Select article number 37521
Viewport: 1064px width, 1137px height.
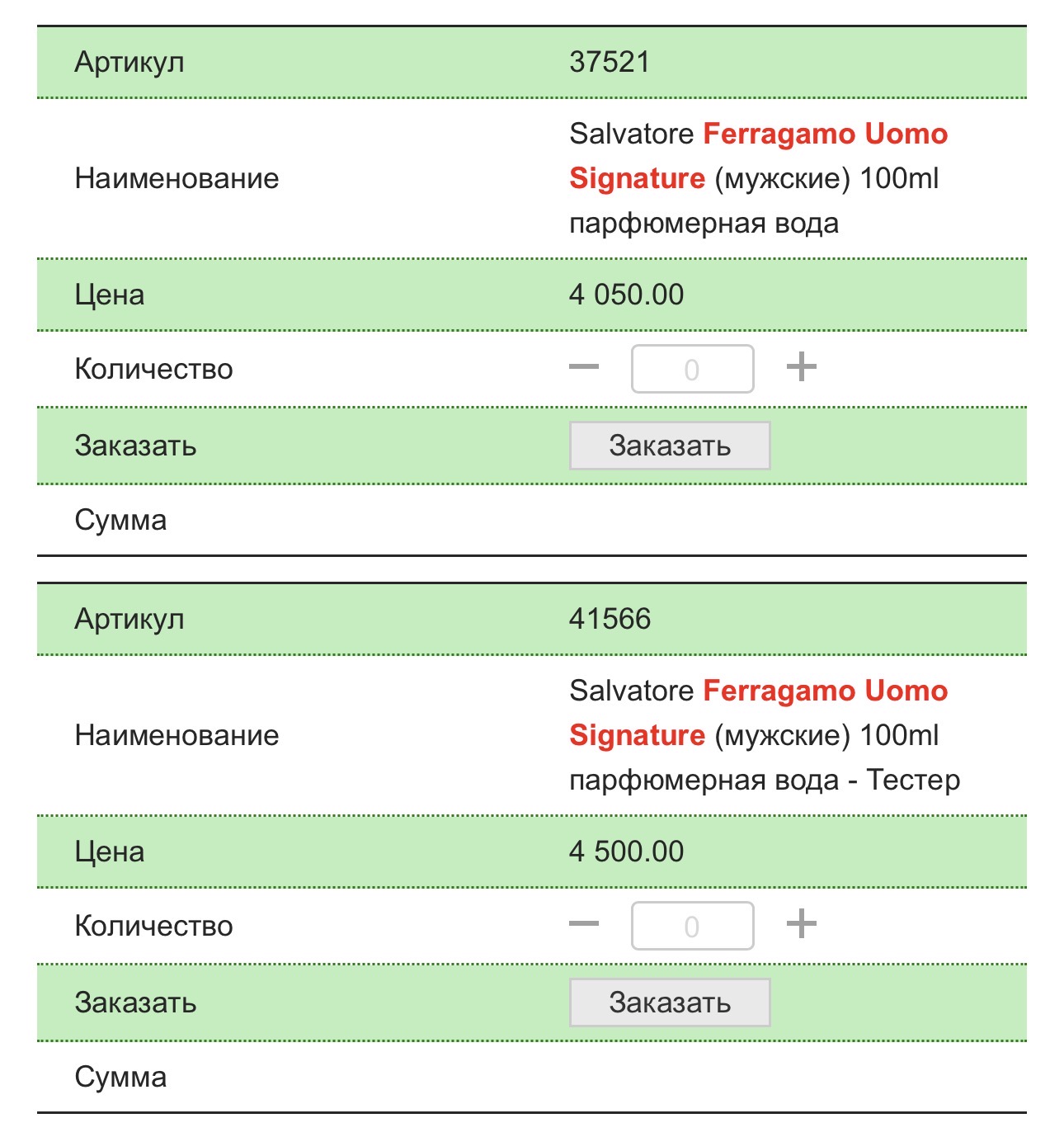pyautogui.click(x=610, y=62)
